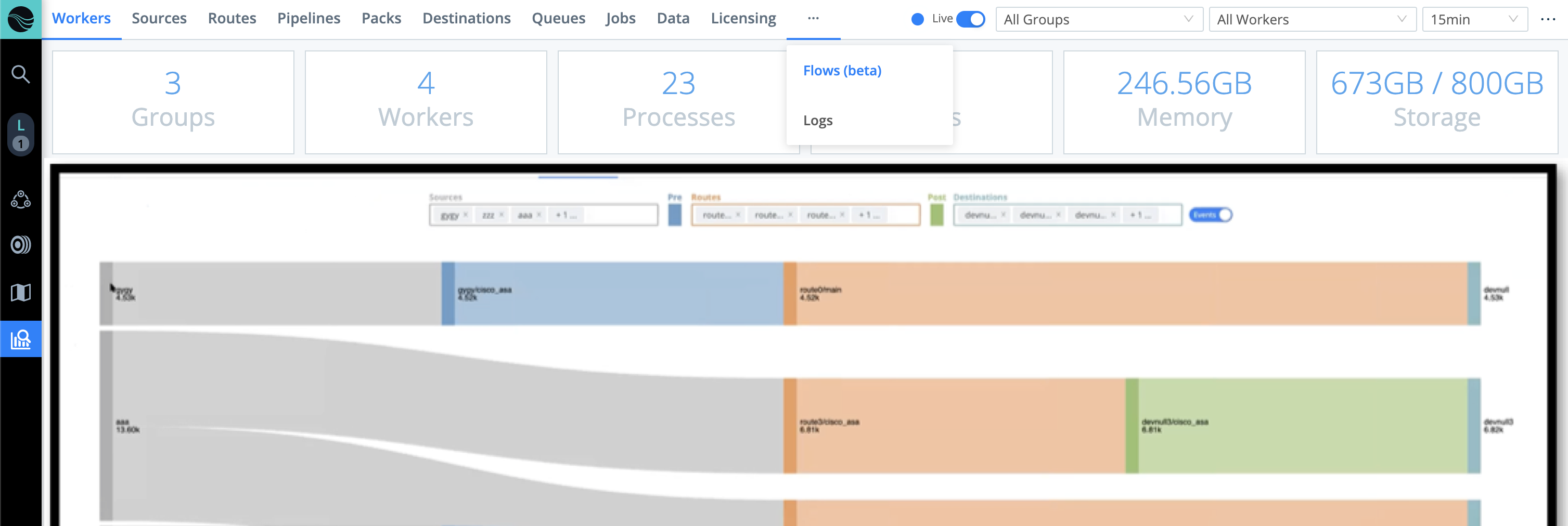Click the blue Live status dot

[x=917, y=19]
